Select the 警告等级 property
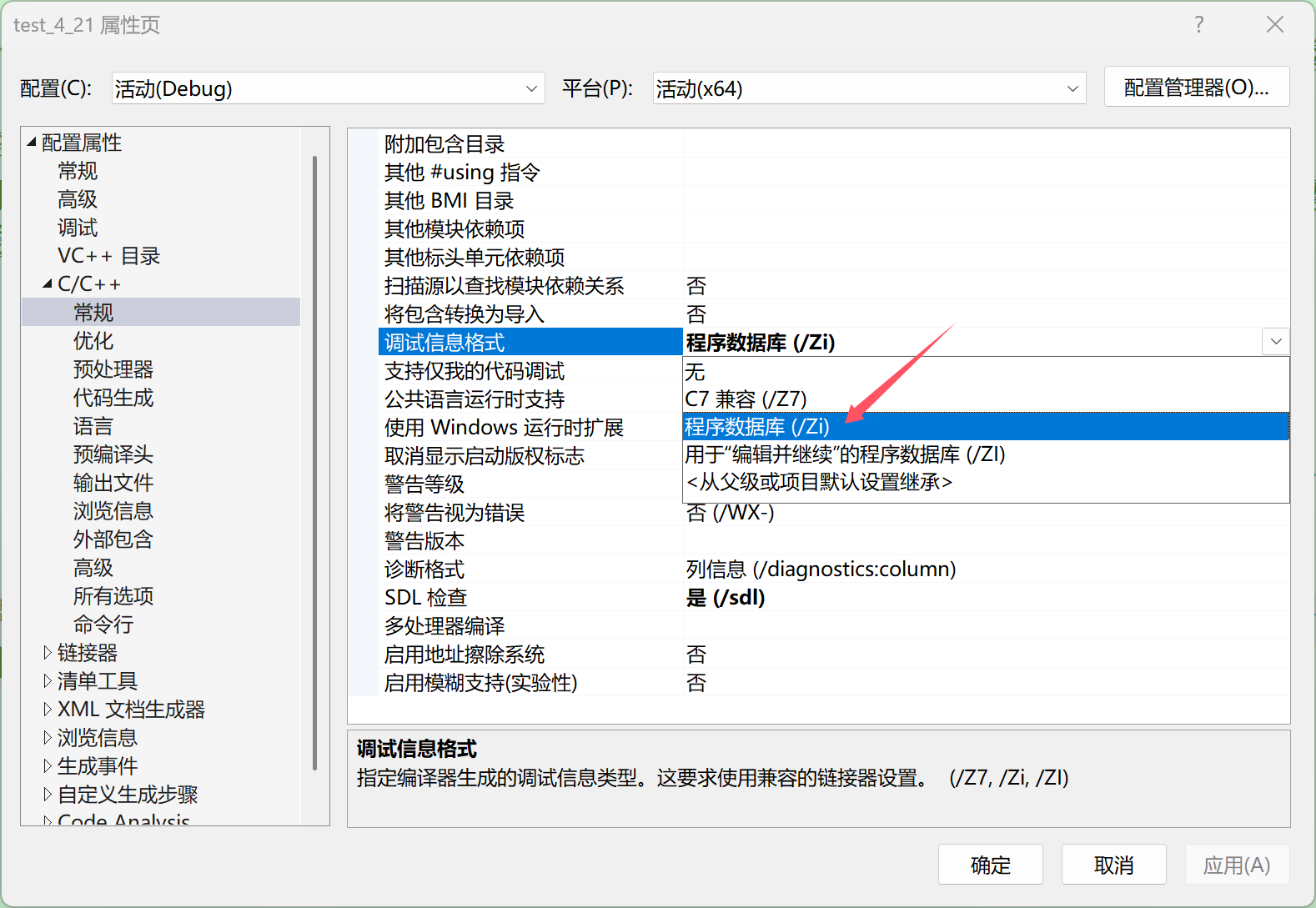This screenshot has width=1316, height=908. (530, 484)
